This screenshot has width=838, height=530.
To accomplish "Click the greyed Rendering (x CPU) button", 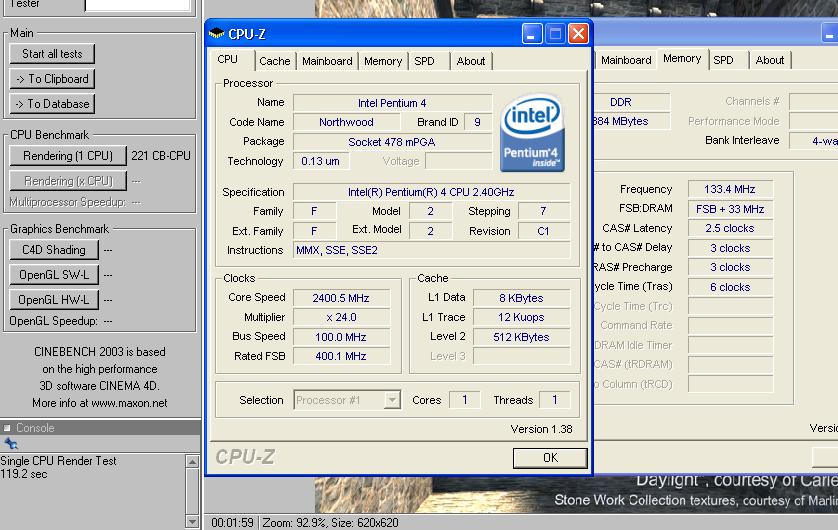I will pyautogui.click(x=68, y=181).
